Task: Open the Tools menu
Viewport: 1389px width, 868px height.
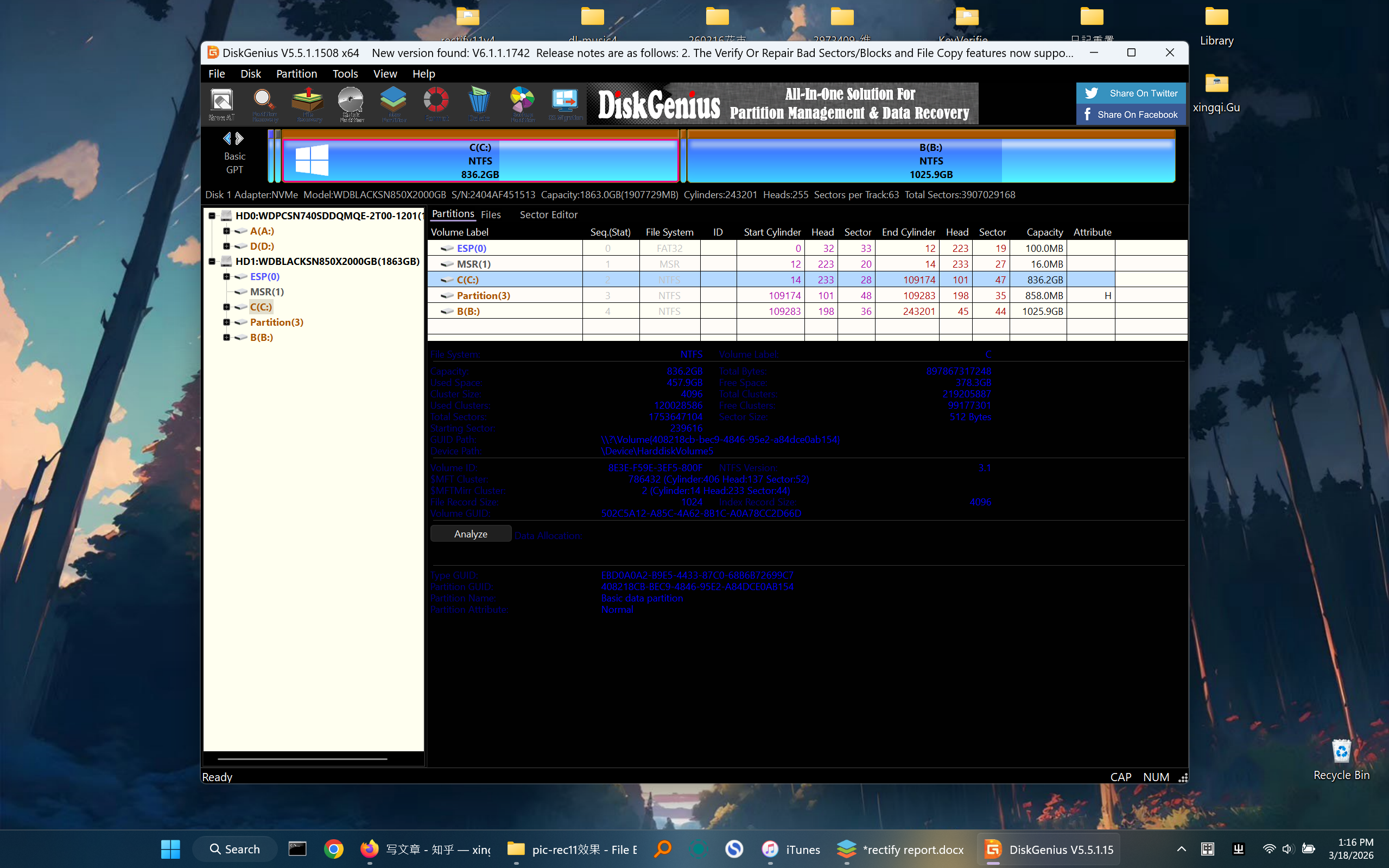Action: click(x=345, y=73)
